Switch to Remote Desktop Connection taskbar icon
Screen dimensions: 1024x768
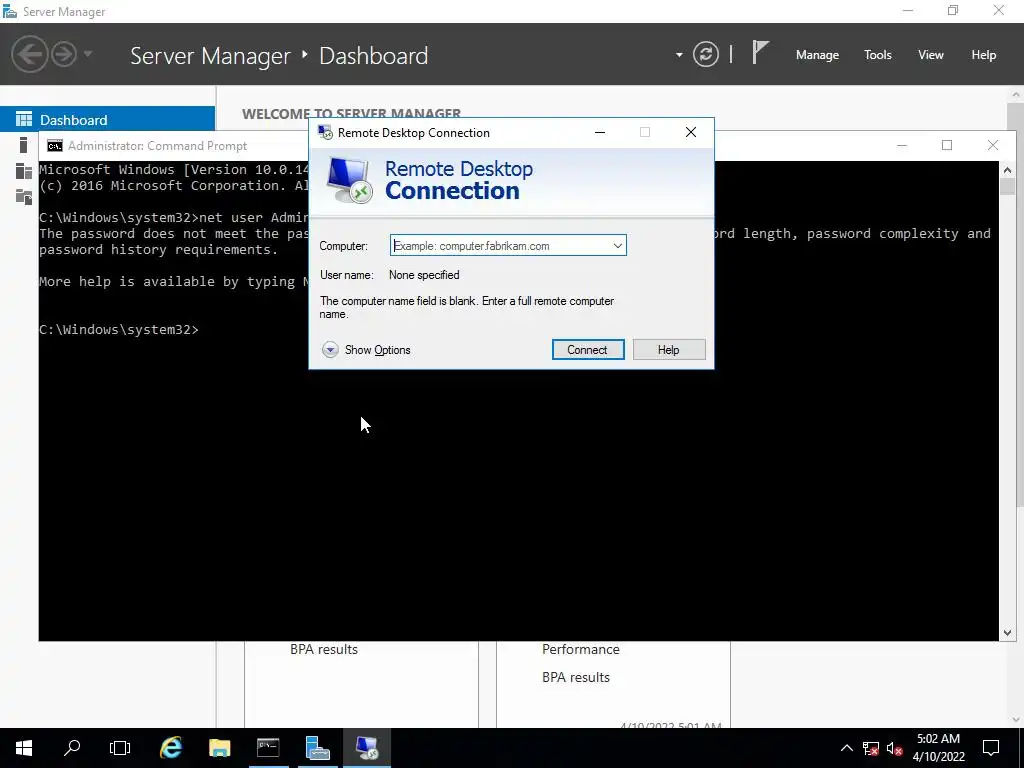pos(366,748)
